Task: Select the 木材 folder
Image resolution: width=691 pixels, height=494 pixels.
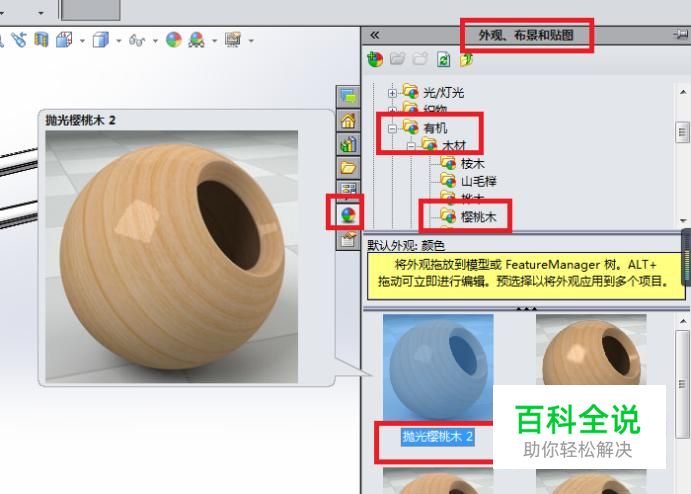Action: [454, 145]
